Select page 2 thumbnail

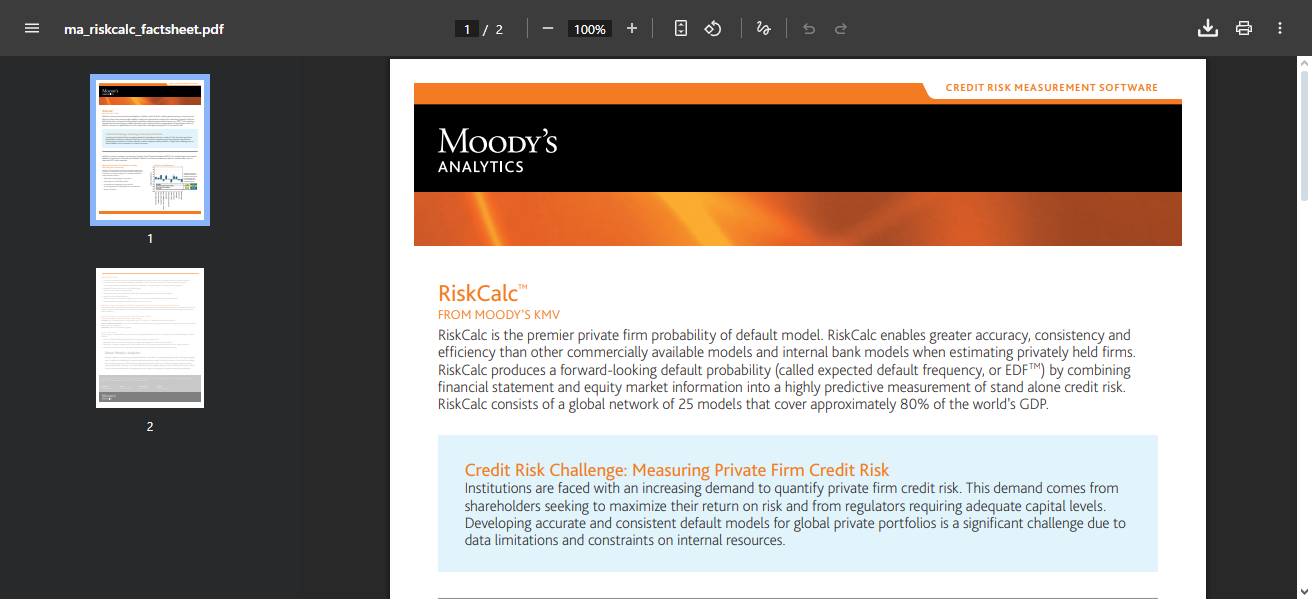point(149,337)
